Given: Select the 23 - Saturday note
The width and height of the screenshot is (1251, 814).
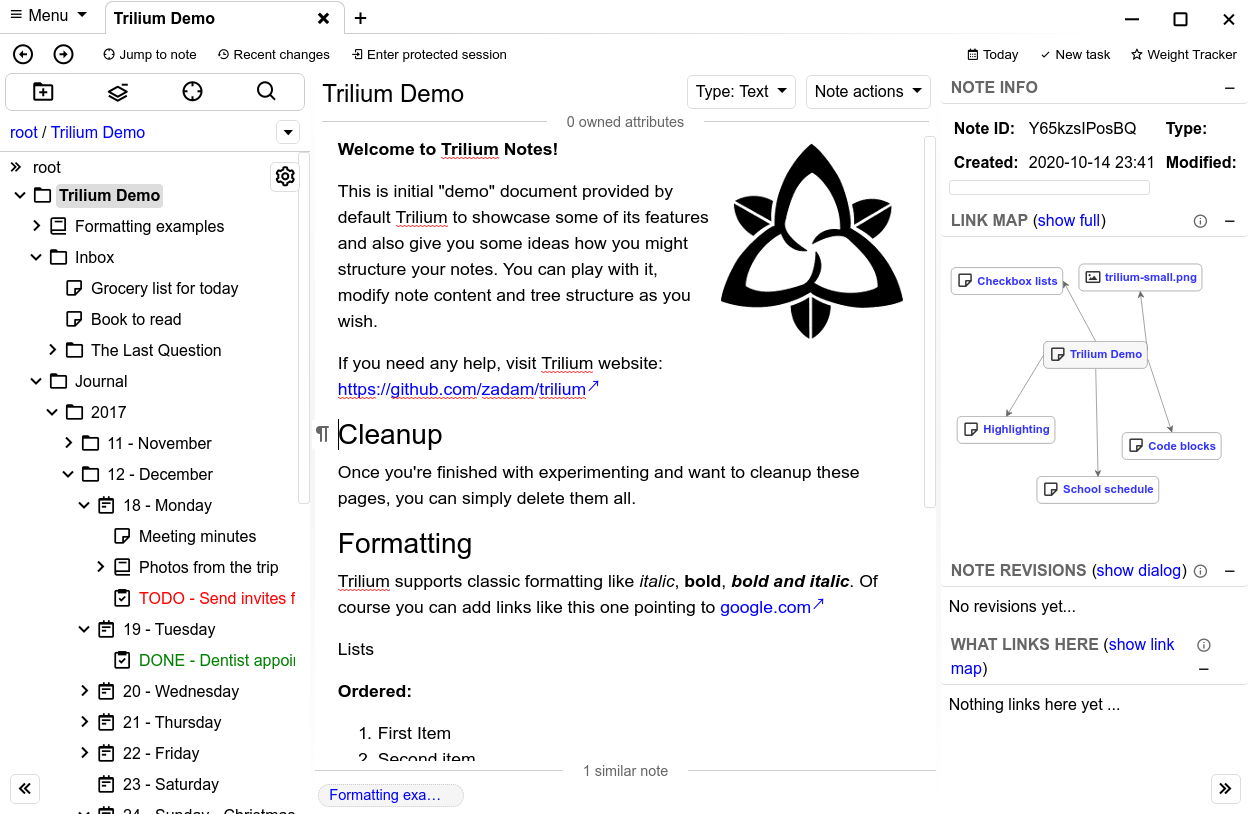Looking at the screenshot, I should tap(170, 784).
